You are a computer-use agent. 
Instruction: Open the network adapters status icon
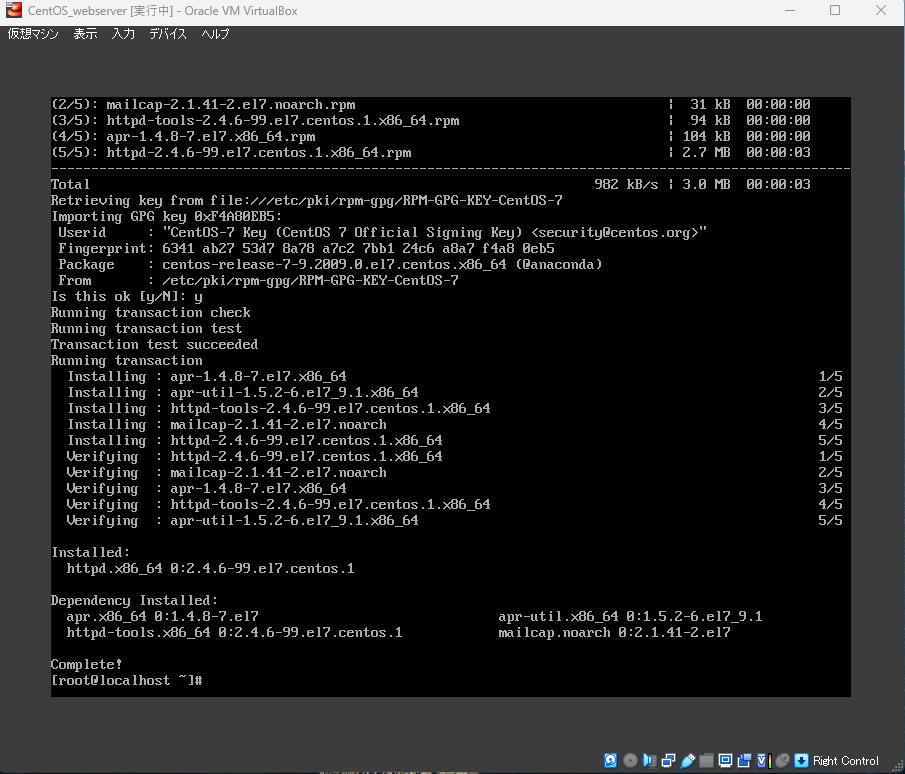pyautogui.click(x=666, y=760)
